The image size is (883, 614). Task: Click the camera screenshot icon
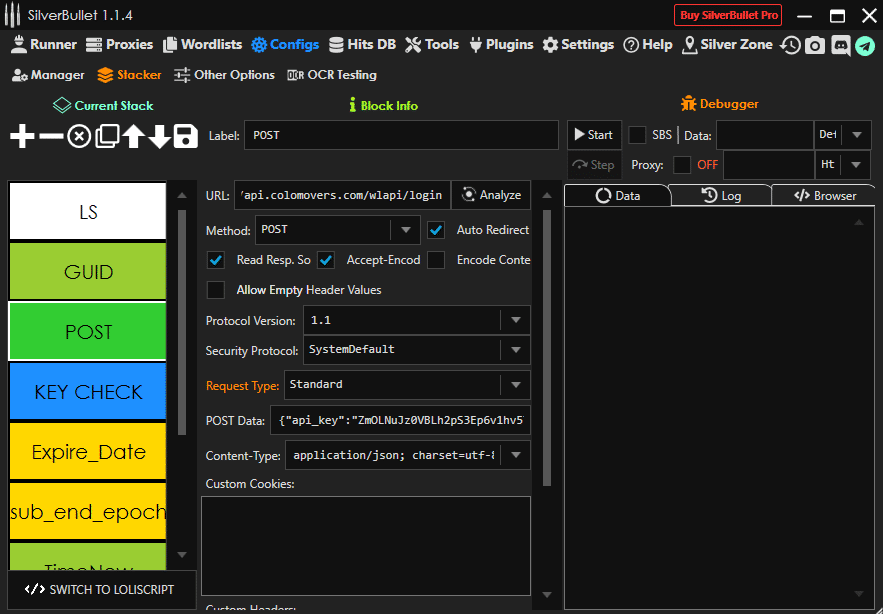[815, 45]
